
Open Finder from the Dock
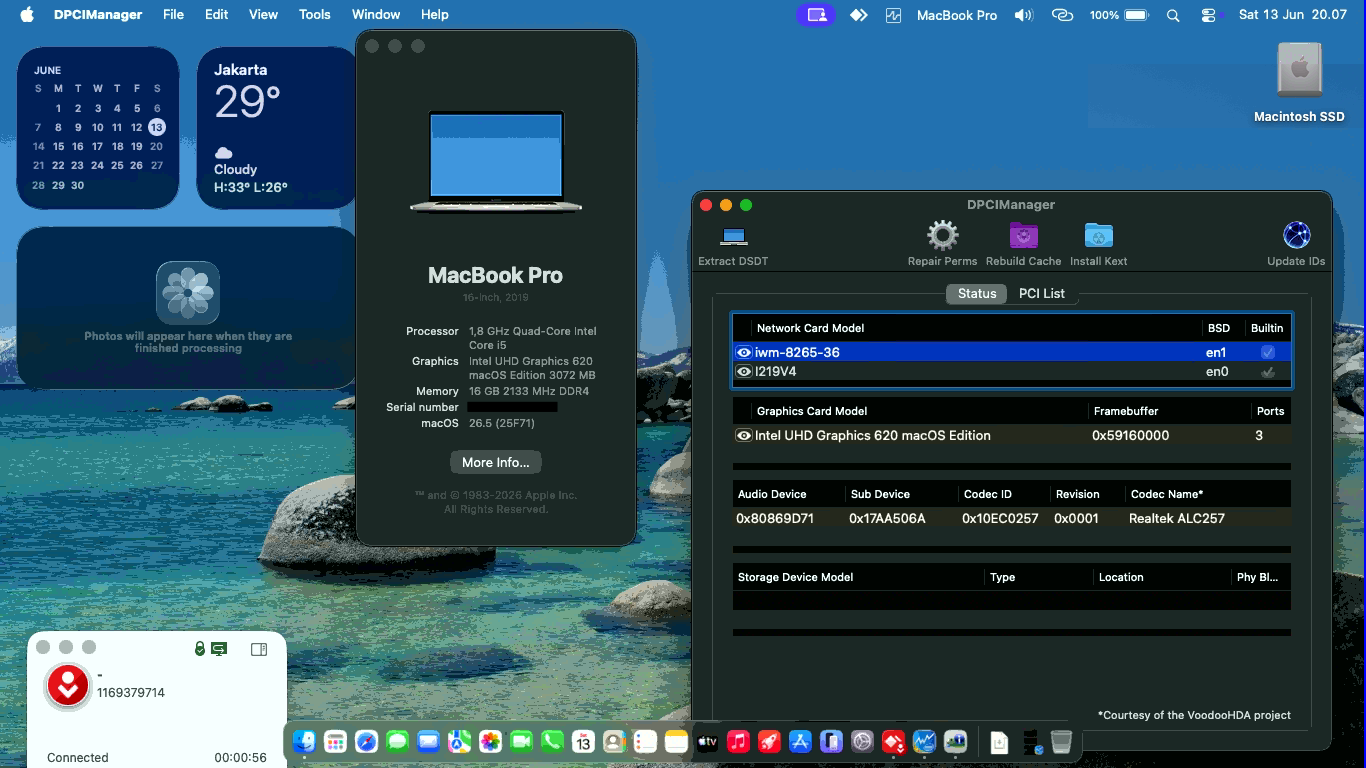(304, 742)
